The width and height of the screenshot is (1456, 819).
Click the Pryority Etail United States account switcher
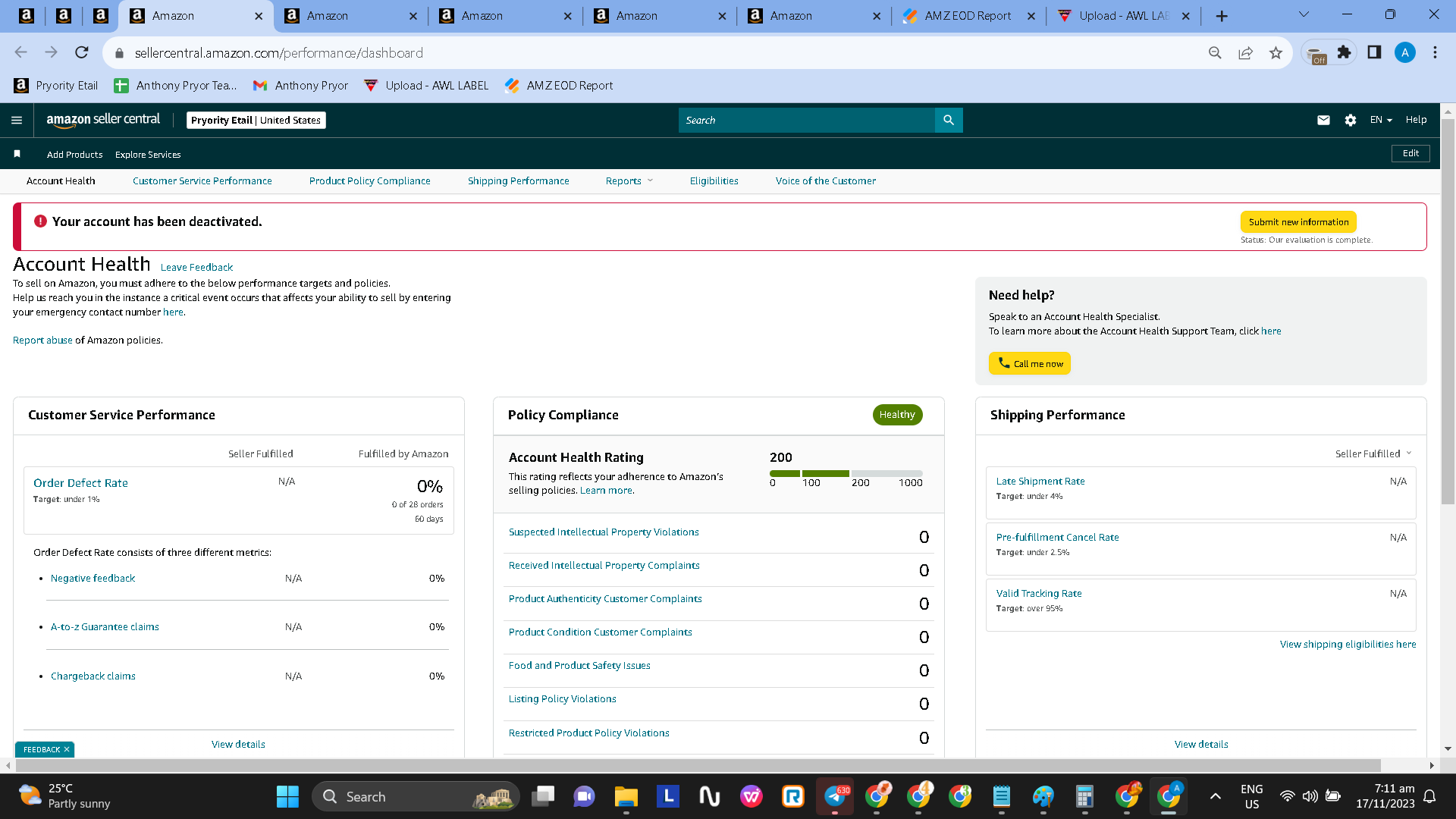point(256,120)
